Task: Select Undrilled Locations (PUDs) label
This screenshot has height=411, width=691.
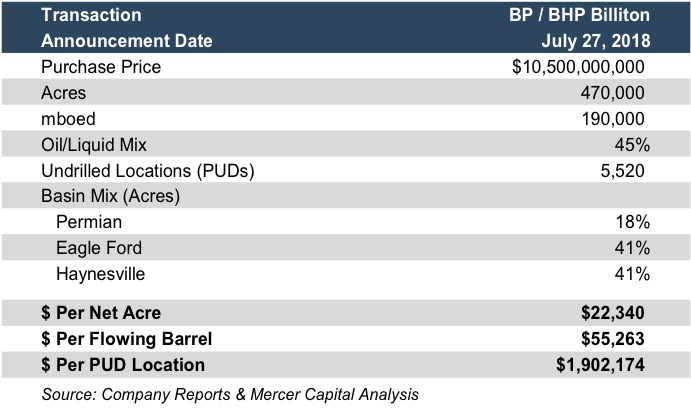Action: 148,171
